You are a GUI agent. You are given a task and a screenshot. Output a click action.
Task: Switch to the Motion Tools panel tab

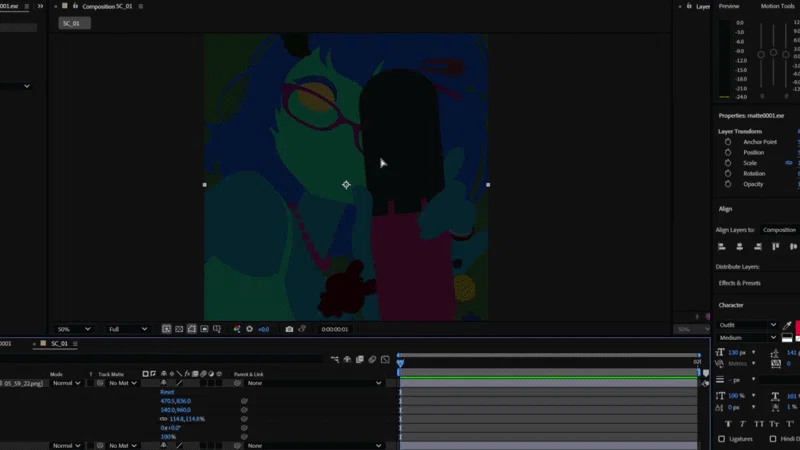(x=778, y=6)
